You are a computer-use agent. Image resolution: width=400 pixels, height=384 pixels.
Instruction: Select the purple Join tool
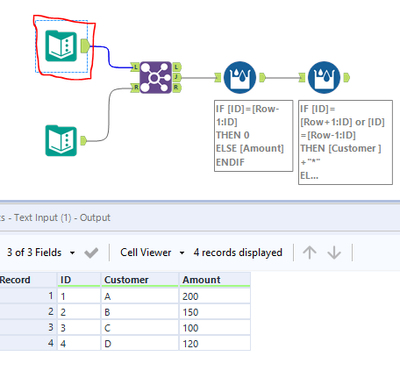[x=155, y=77]
